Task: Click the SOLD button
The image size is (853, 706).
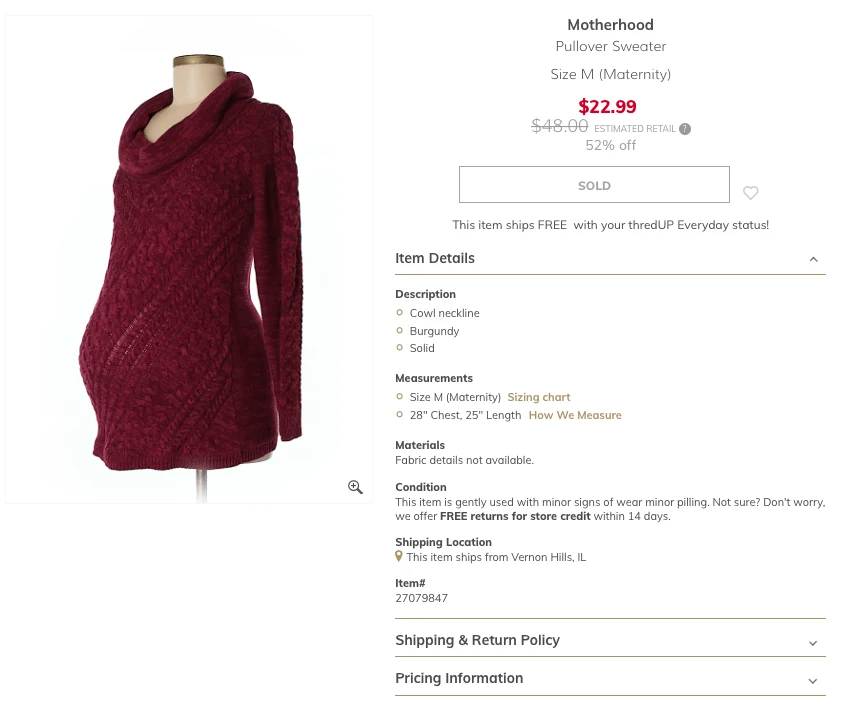Action: click(x=594, y=185)
